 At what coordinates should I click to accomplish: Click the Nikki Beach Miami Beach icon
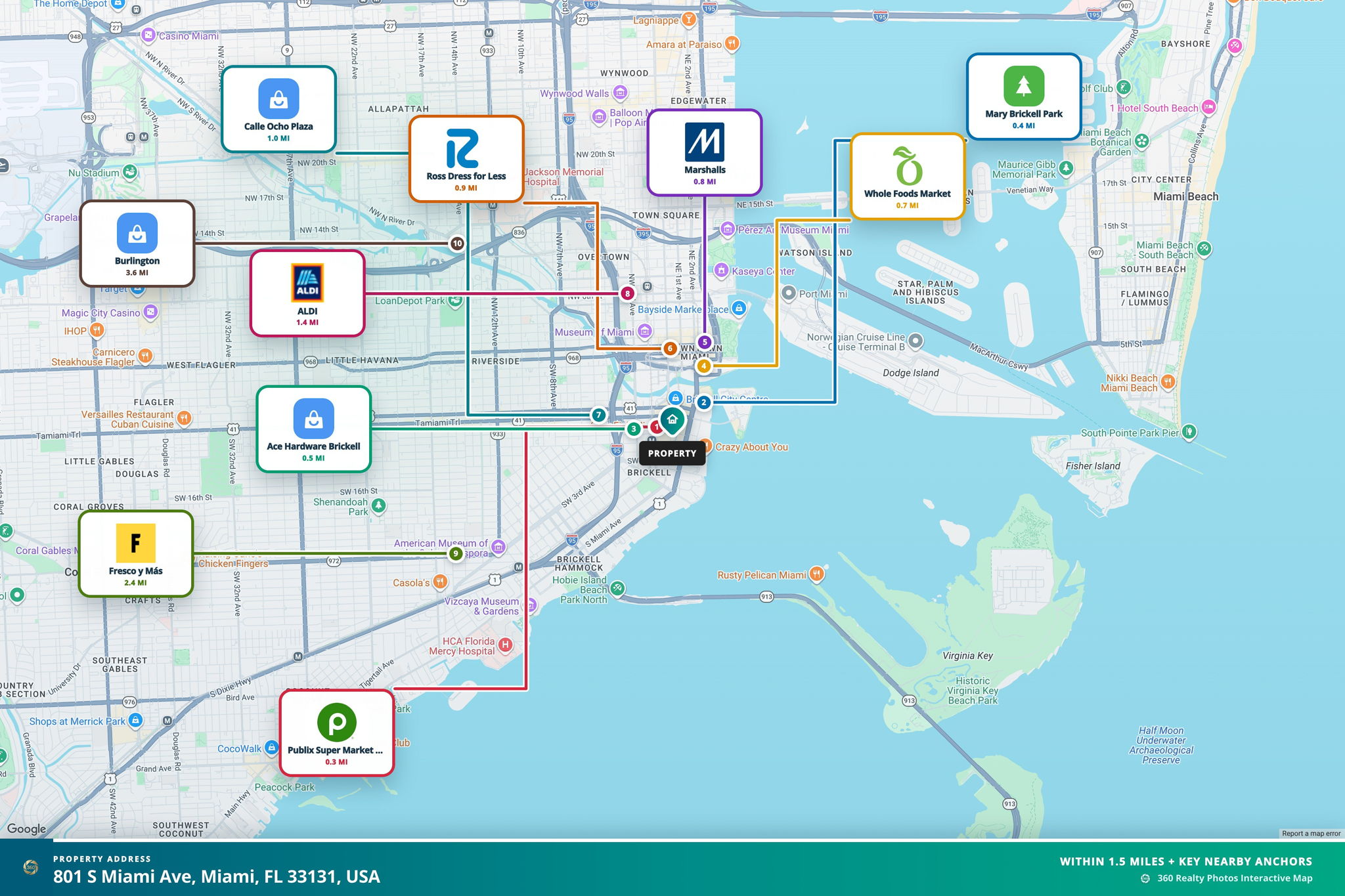pos(1168,382)
